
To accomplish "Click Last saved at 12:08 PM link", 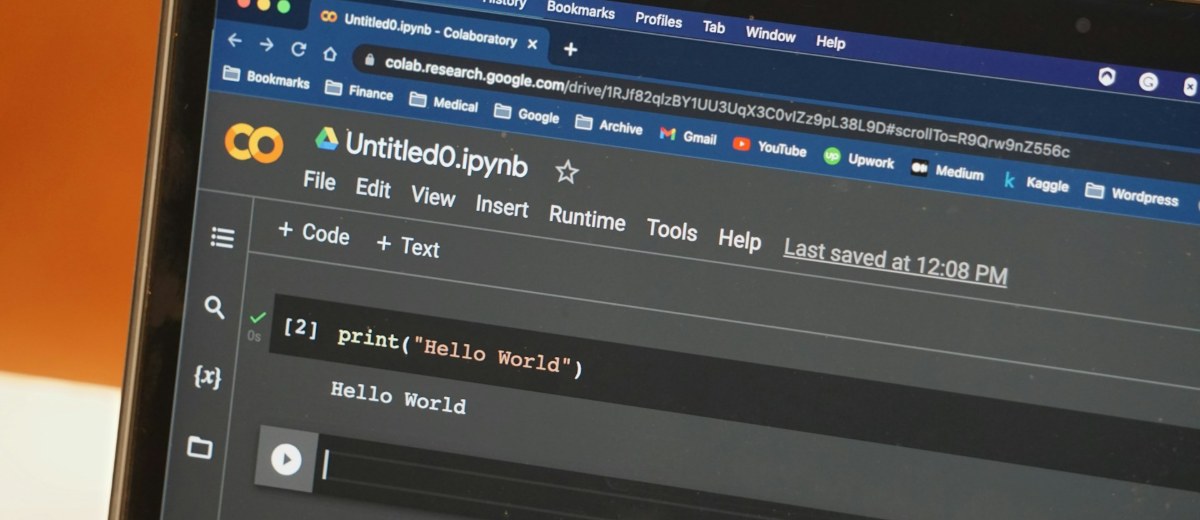I will [895, 261].
